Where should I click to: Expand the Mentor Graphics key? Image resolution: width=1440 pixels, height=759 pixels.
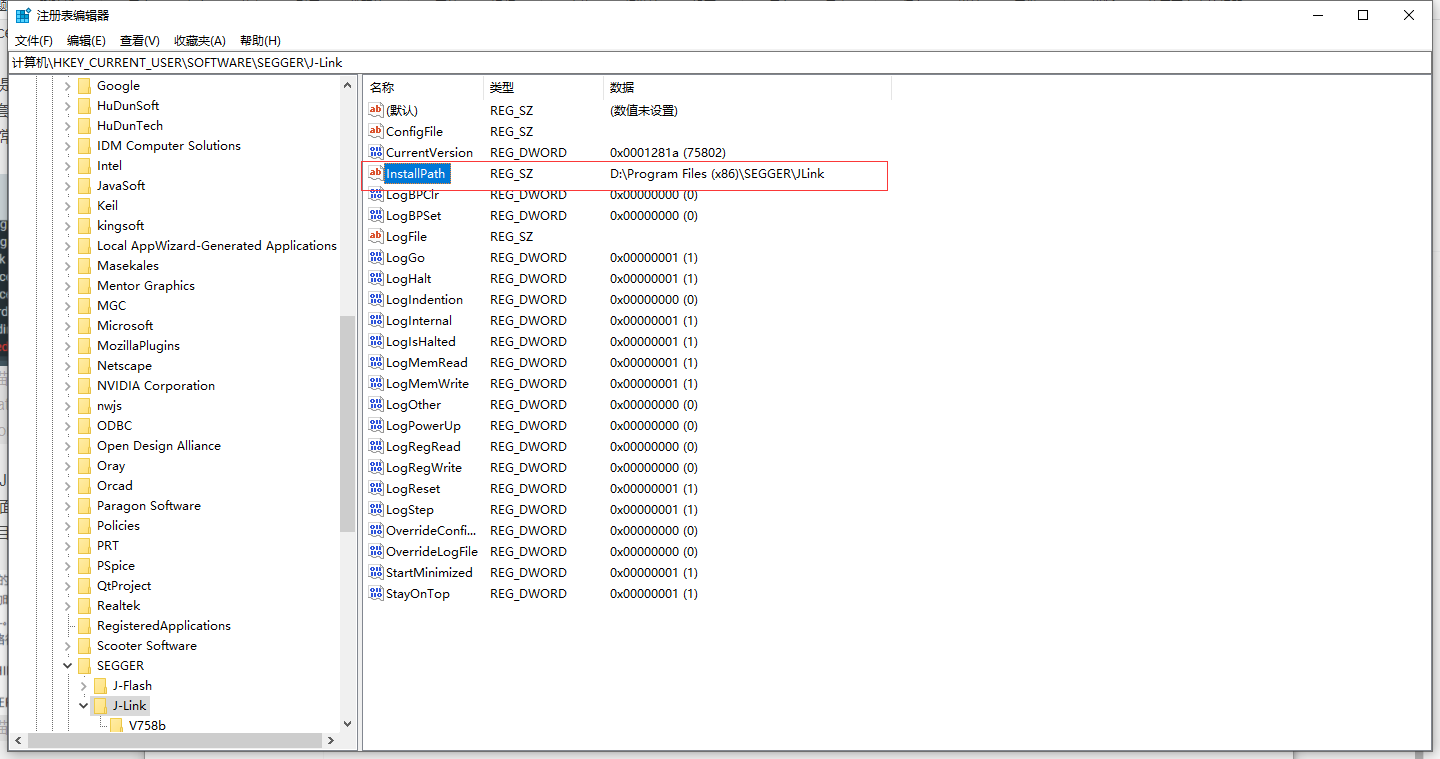pos(68,285)
